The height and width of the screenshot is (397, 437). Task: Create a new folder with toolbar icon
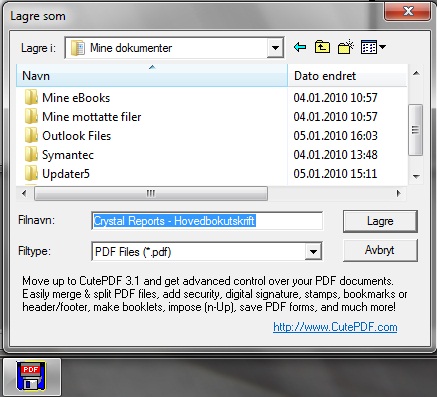[x=346, y=47]
